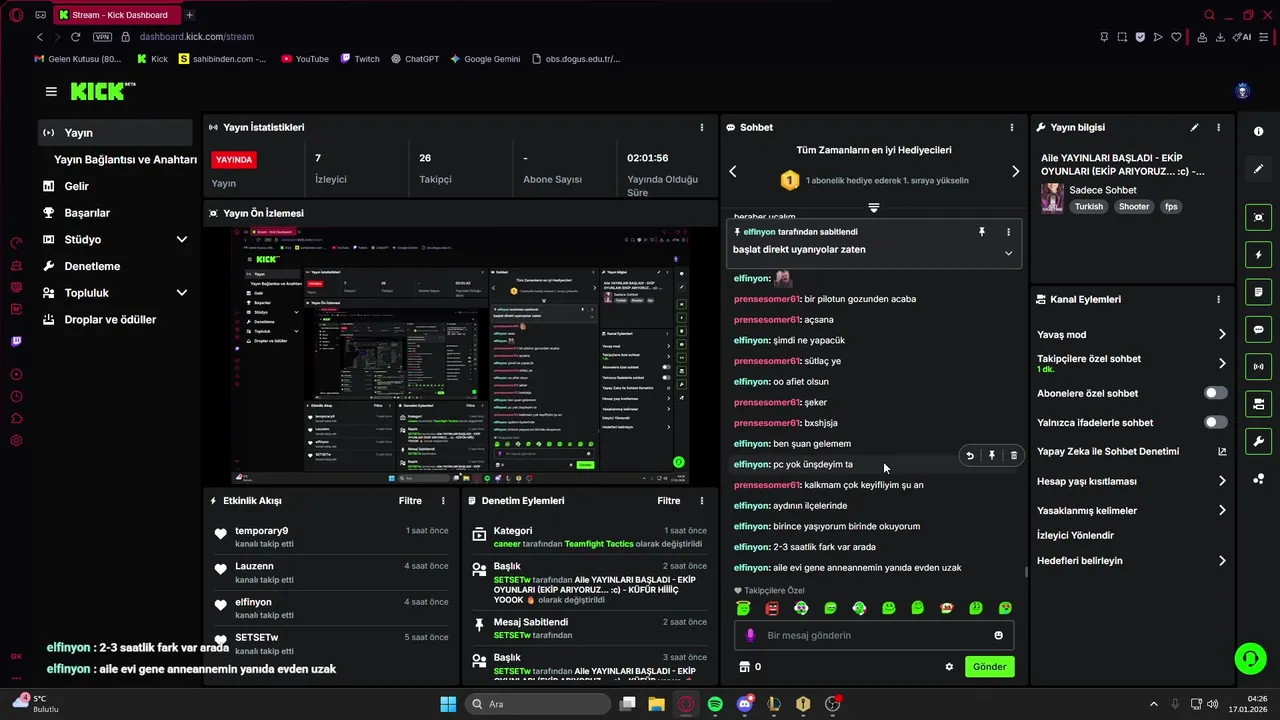This screenshot has width=1280, height=720.
Task: Open Filtre in Denetim Eylemleri panel
Action: pyautogui.click(x=668, y=501)
